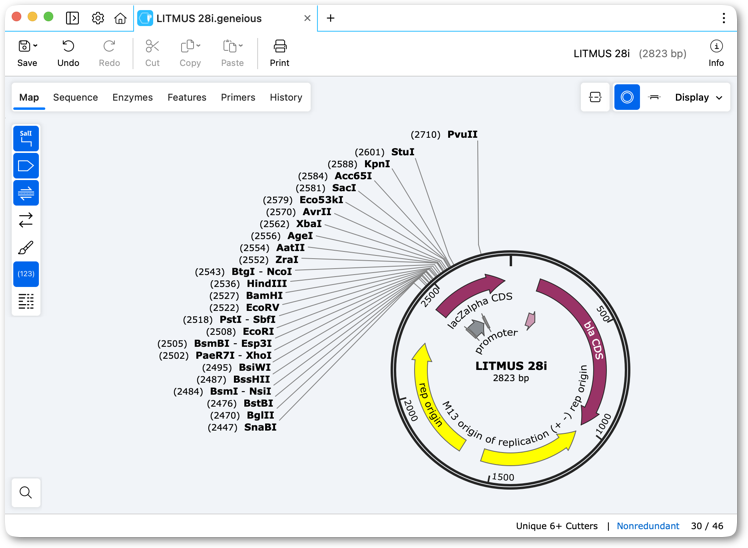Select the paintbrush color tool

[26, 247]
